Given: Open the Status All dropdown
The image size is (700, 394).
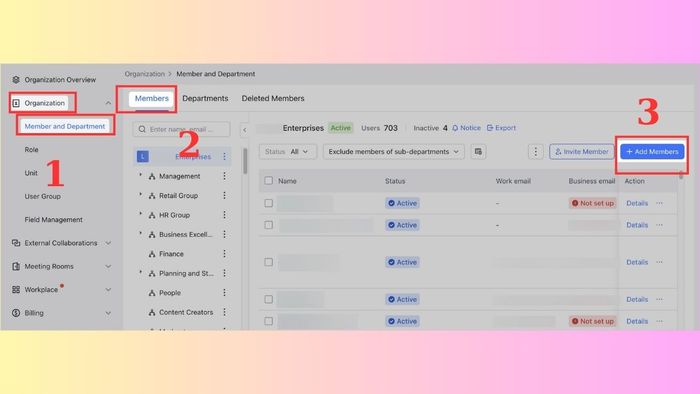Looking at the screenshot, I should pyautogui.click(x=288, y=152).
